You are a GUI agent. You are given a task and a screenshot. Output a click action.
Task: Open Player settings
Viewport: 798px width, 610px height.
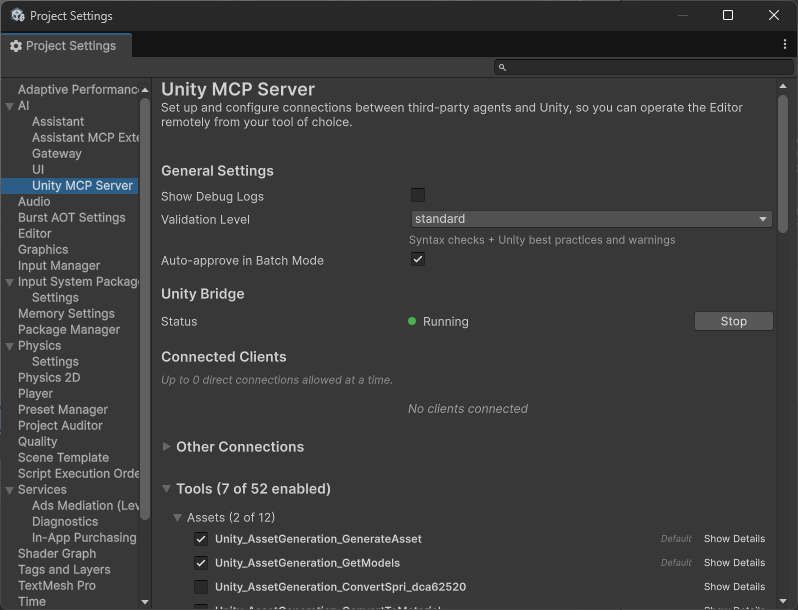coord(35,394)
